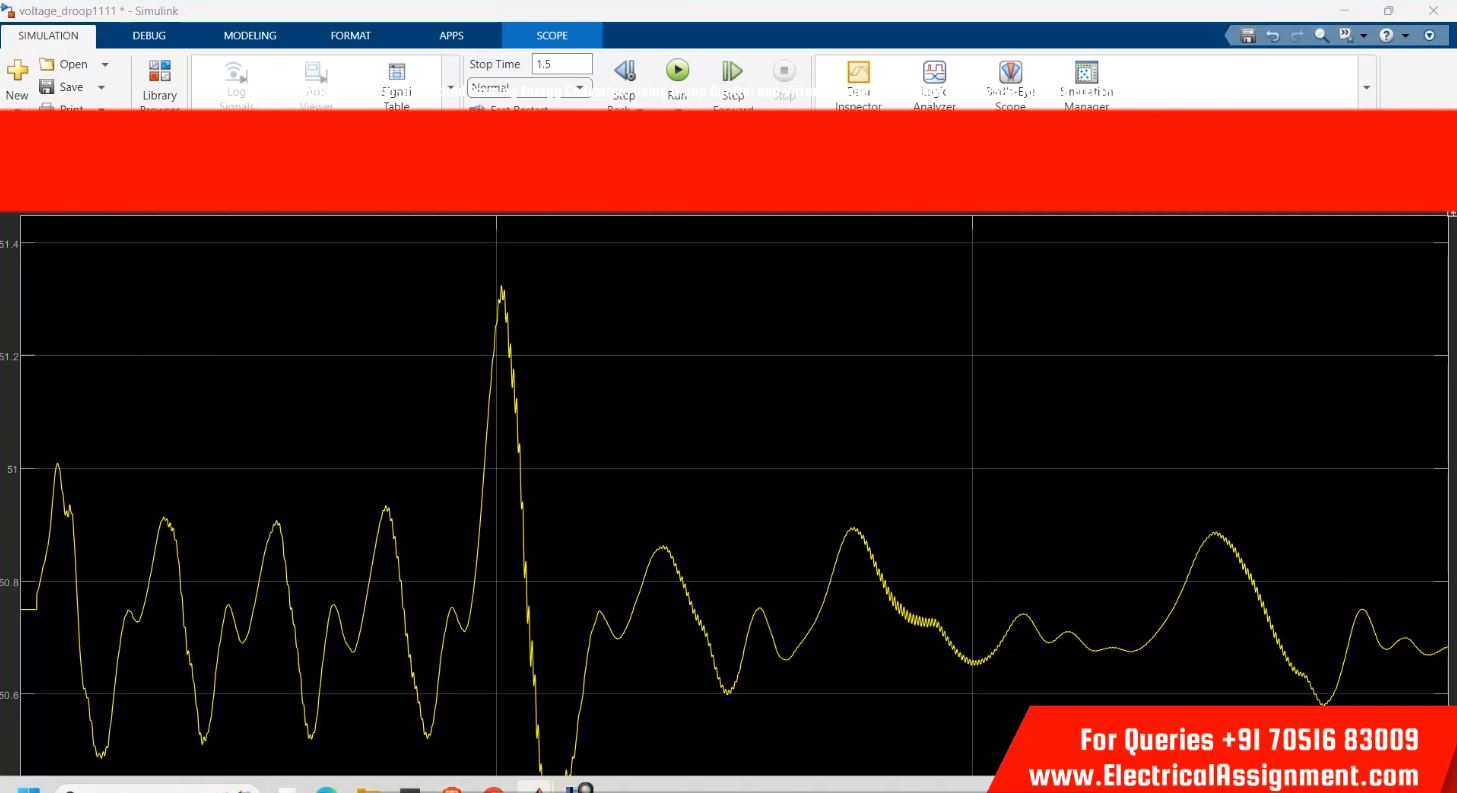Open the Bird's-Eye Scope
Viewport: 1457px width, 793px height.
[1010, 73]
